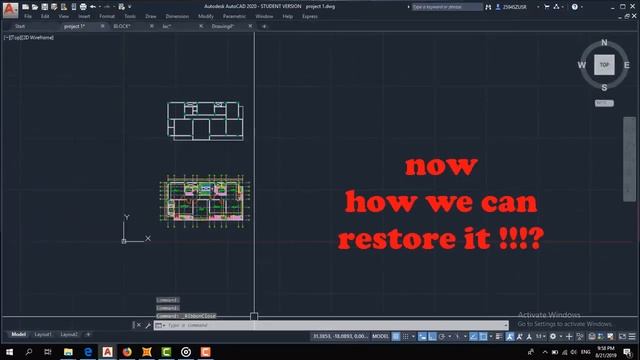
Task: Open the Help question mark icon
Action: coord(575,7)
